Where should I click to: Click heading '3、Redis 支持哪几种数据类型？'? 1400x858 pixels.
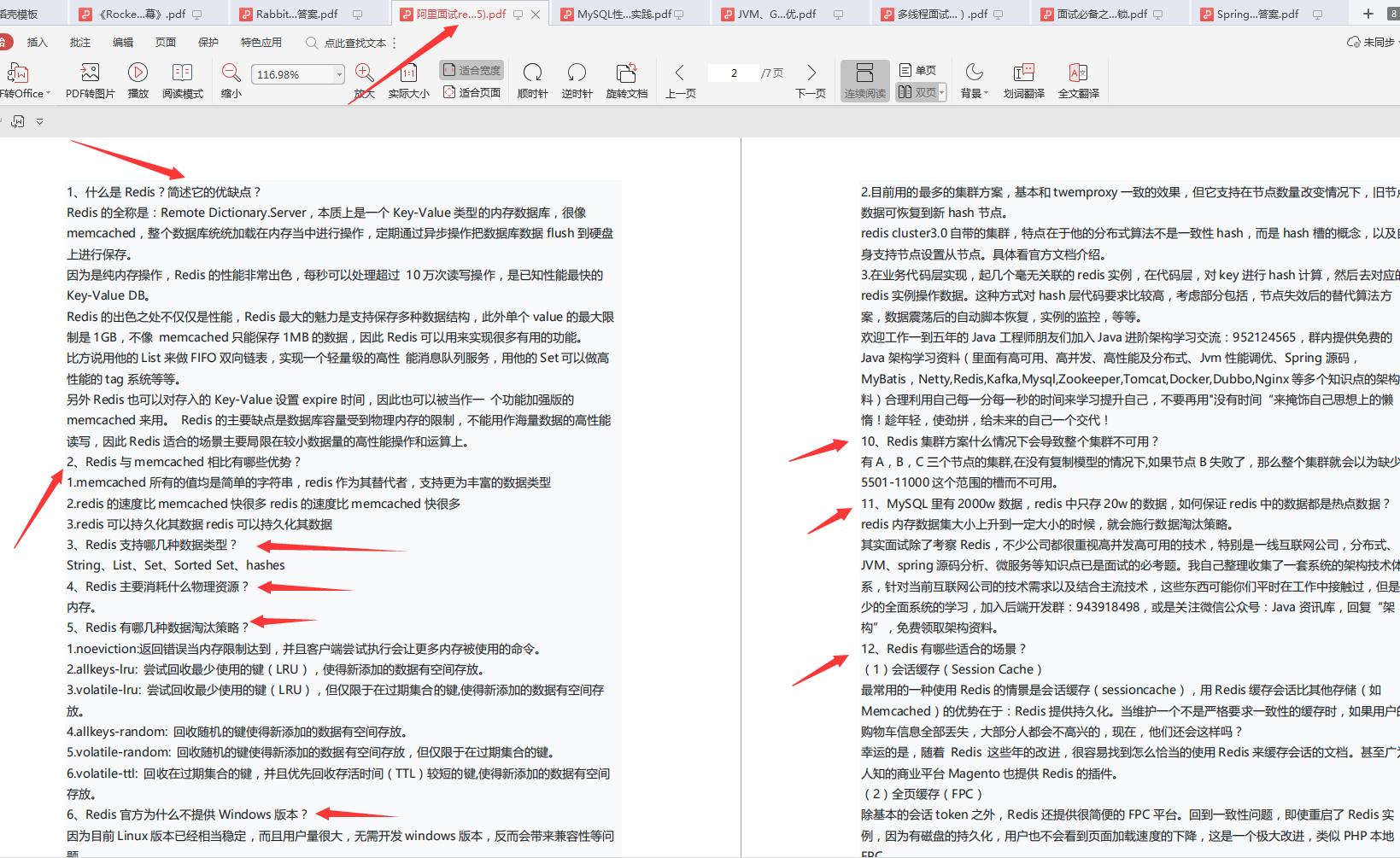click(x=153, y=545)
